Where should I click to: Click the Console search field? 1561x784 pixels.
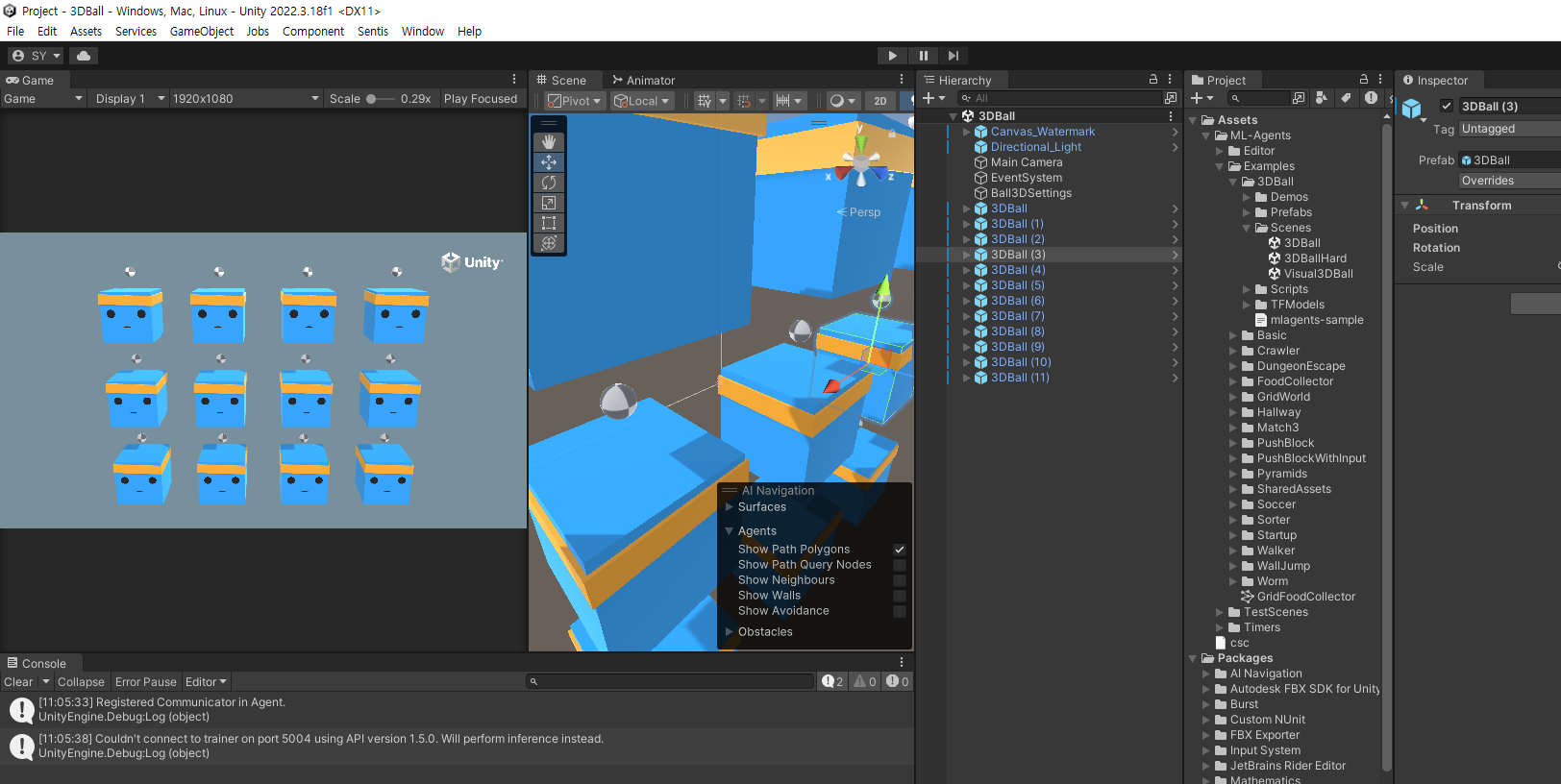670,681
